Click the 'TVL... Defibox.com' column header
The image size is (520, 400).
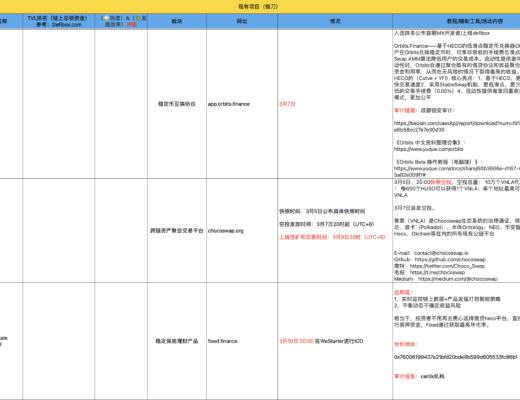[x=59, y=21]
